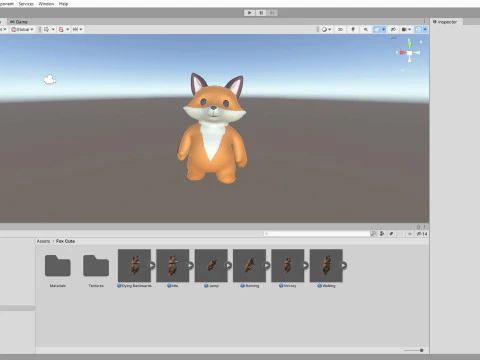The height and width of the screenshot is (360, 480).
Task: Expand the Jump asset arrow
Action: [229, 265]
